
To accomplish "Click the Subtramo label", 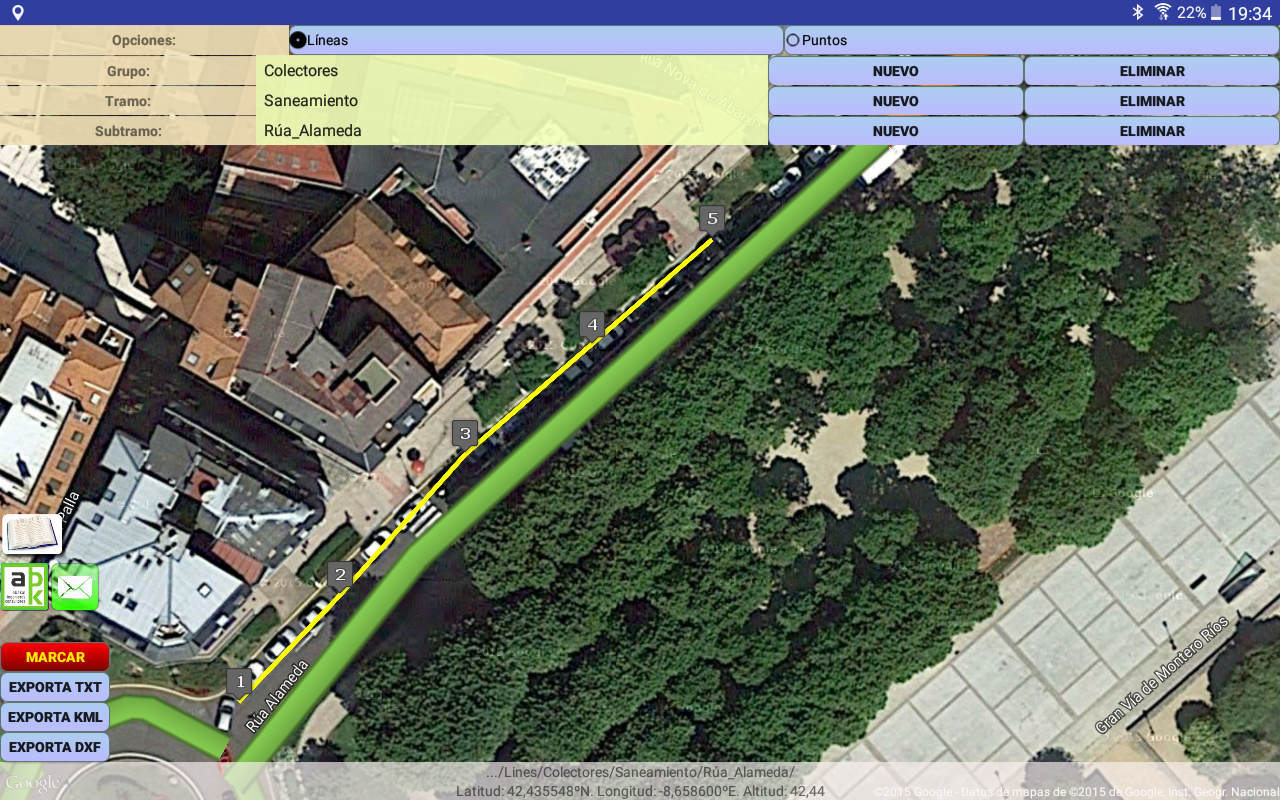I will 128,131.
